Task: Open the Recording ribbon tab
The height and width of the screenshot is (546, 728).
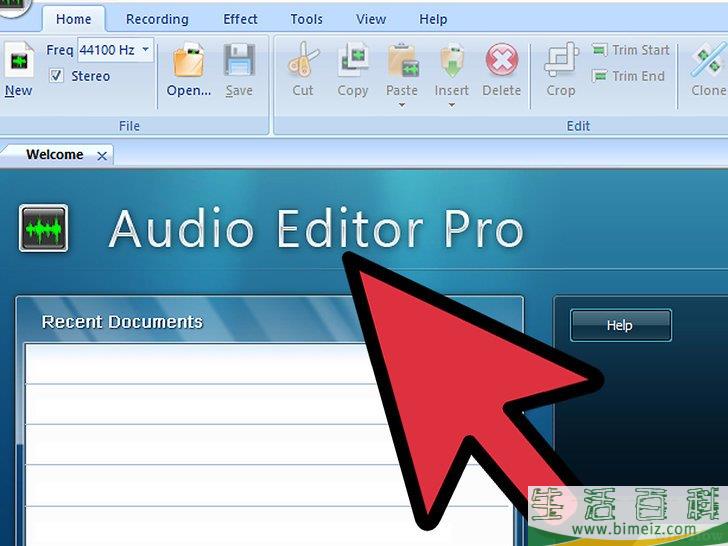Action: pos(157,19)
